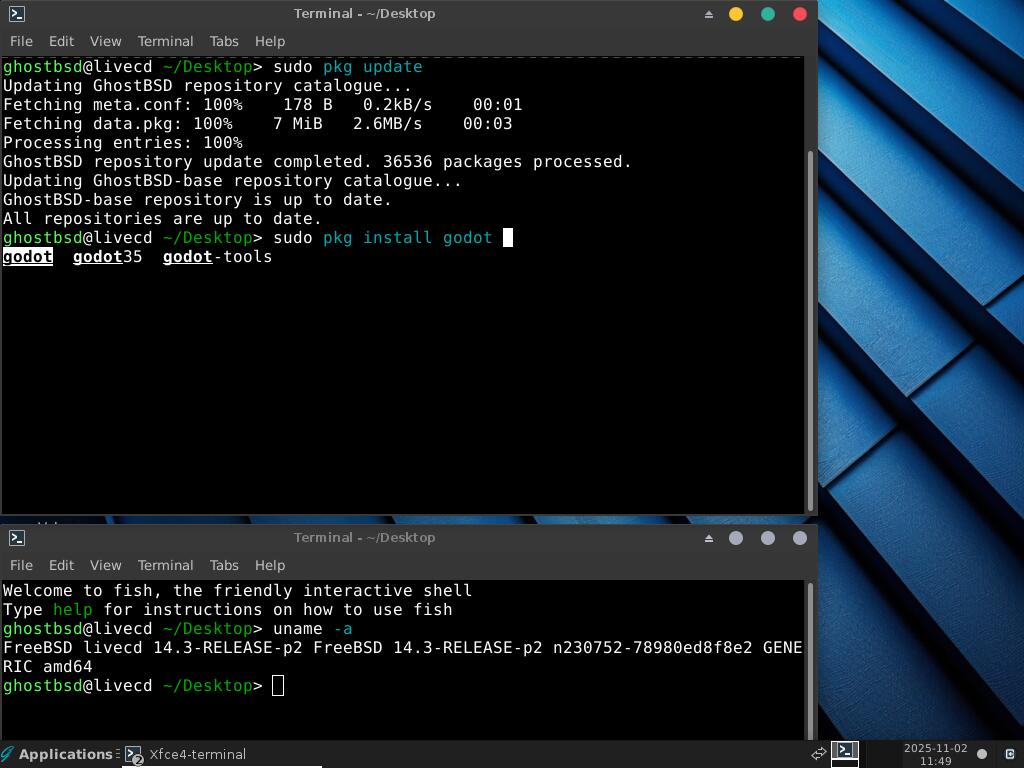Click the panel handle next to Applications
The height and width of the screenshot is (768, 1024).
[x=118, y=754]
